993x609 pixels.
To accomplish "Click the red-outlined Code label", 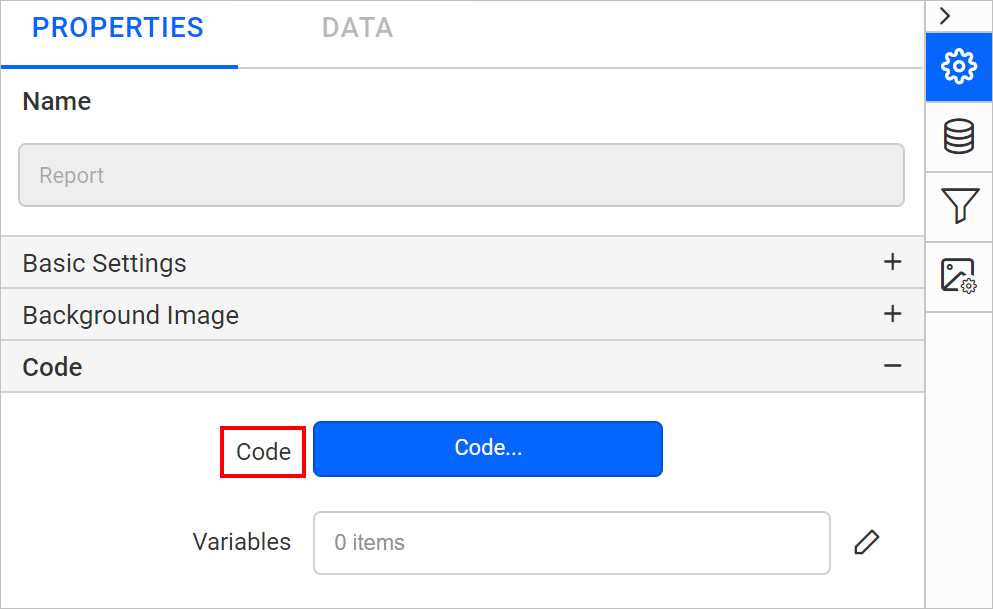I will pos(262,452).
